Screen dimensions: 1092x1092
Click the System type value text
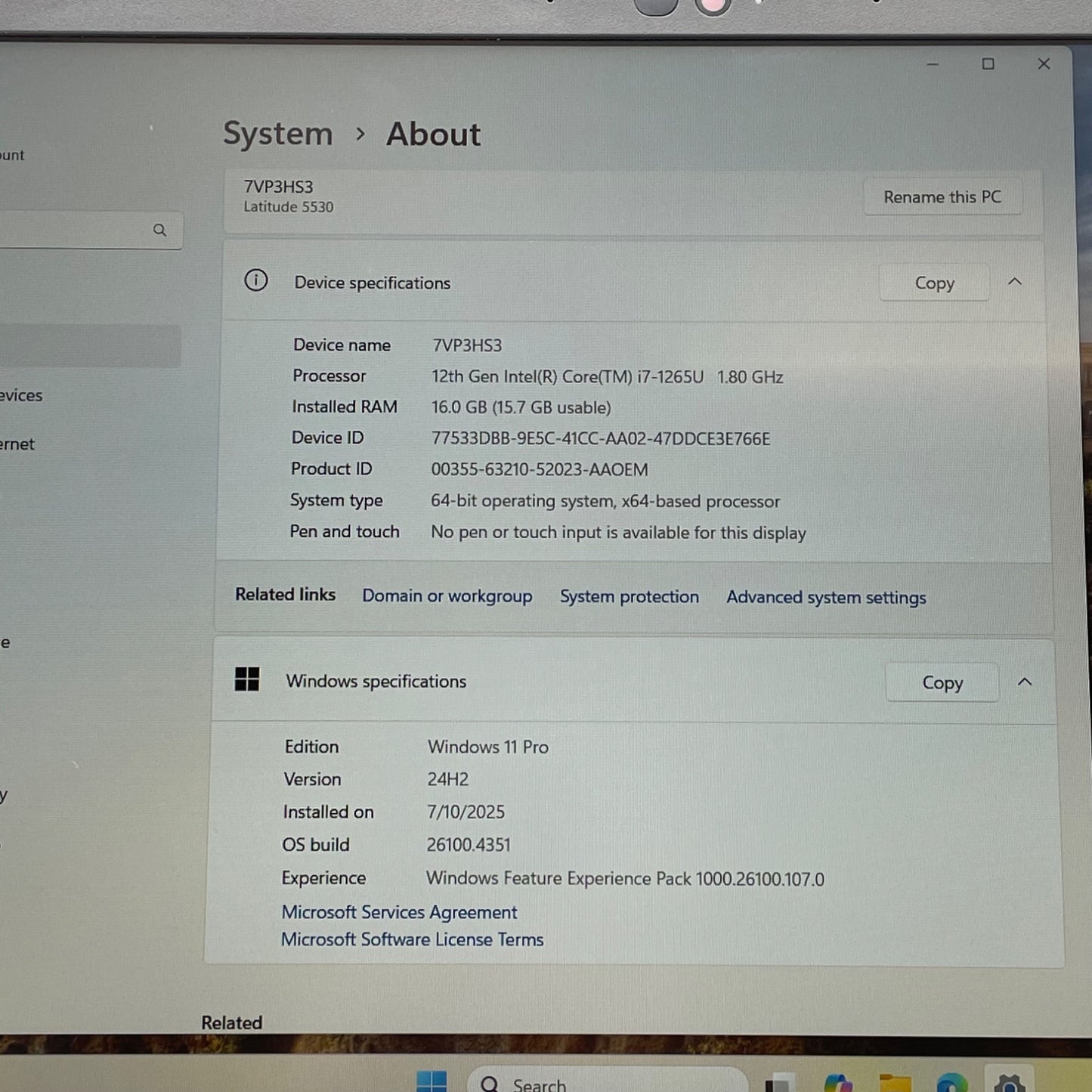point(605,501)
